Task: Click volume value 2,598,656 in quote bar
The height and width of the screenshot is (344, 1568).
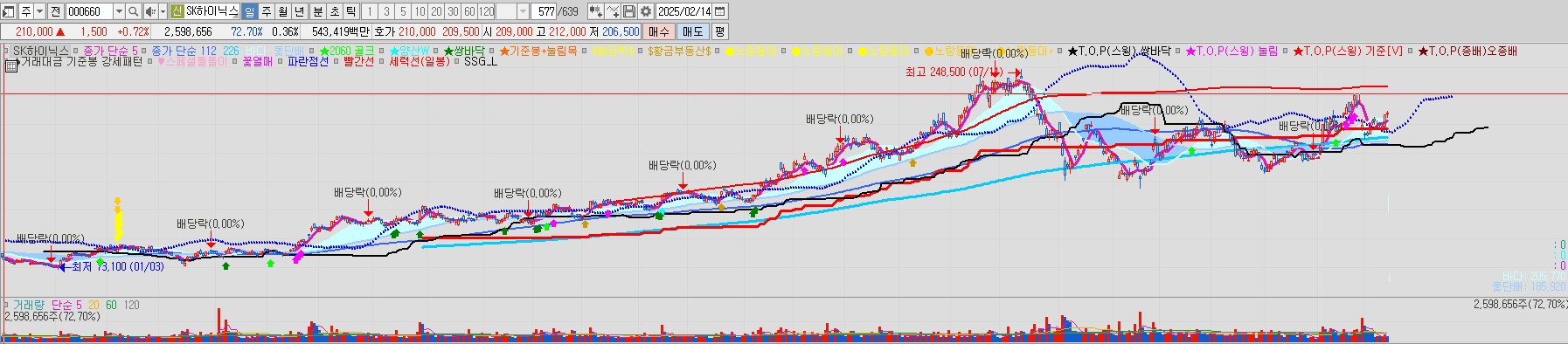Action: pyautogui.click(x=188, y=31)
